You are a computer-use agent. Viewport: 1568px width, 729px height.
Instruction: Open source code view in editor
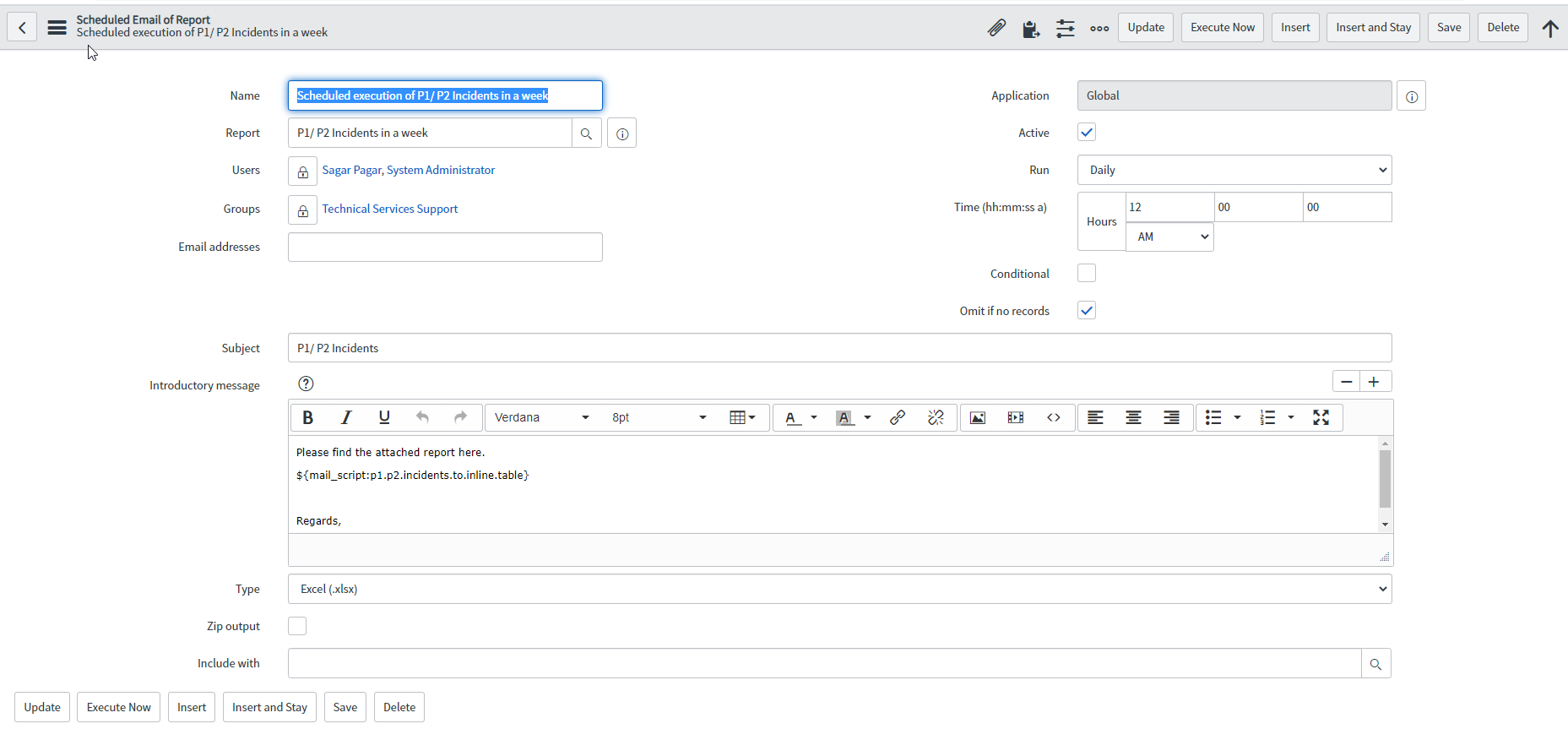[1054, 417]
